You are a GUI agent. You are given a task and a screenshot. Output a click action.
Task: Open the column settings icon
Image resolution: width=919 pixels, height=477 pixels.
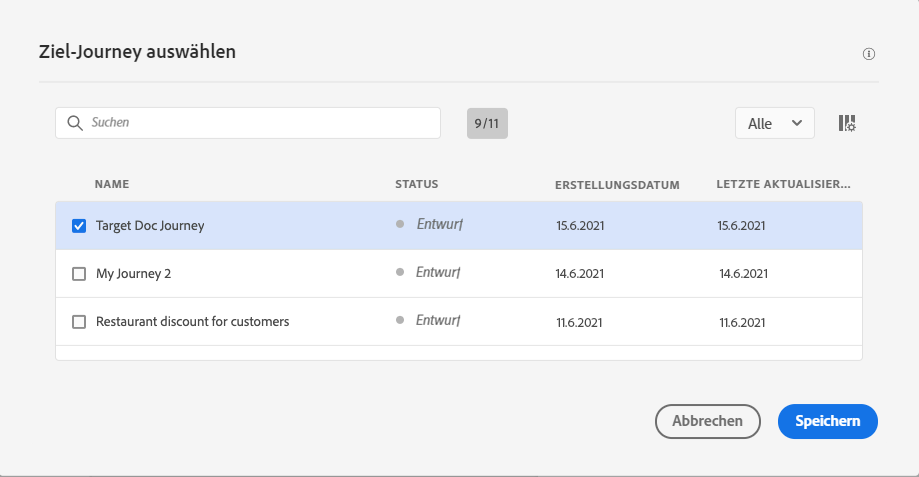click(x=847, y=123)
